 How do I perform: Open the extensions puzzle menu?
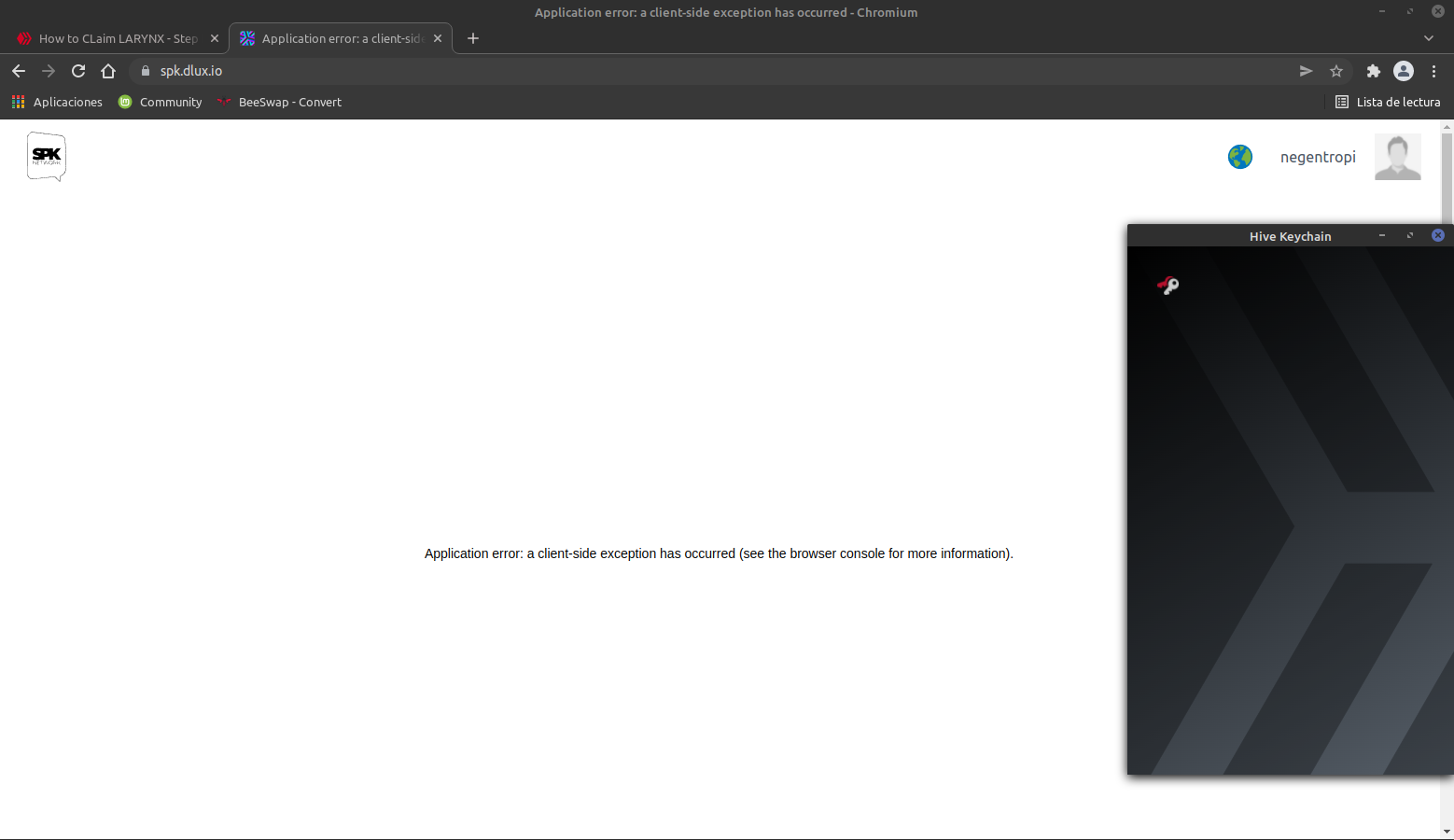pos(1373,71)
